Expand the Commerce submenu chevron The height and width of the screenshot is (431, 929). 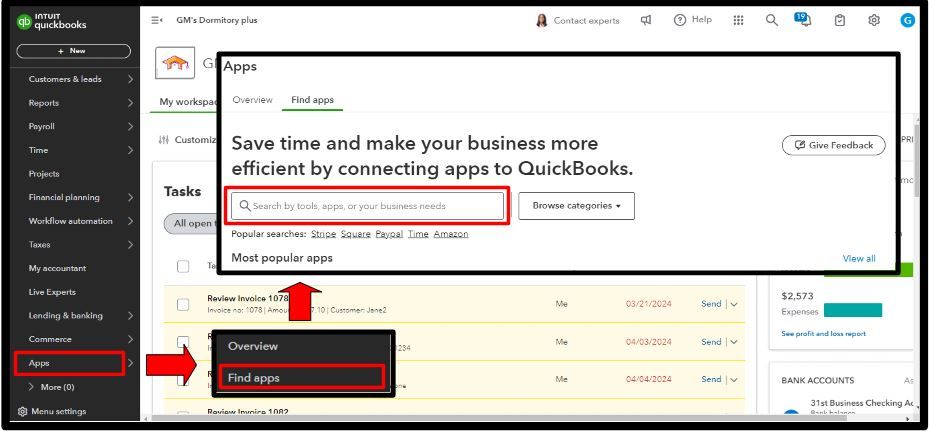click(x=130, y=340)
